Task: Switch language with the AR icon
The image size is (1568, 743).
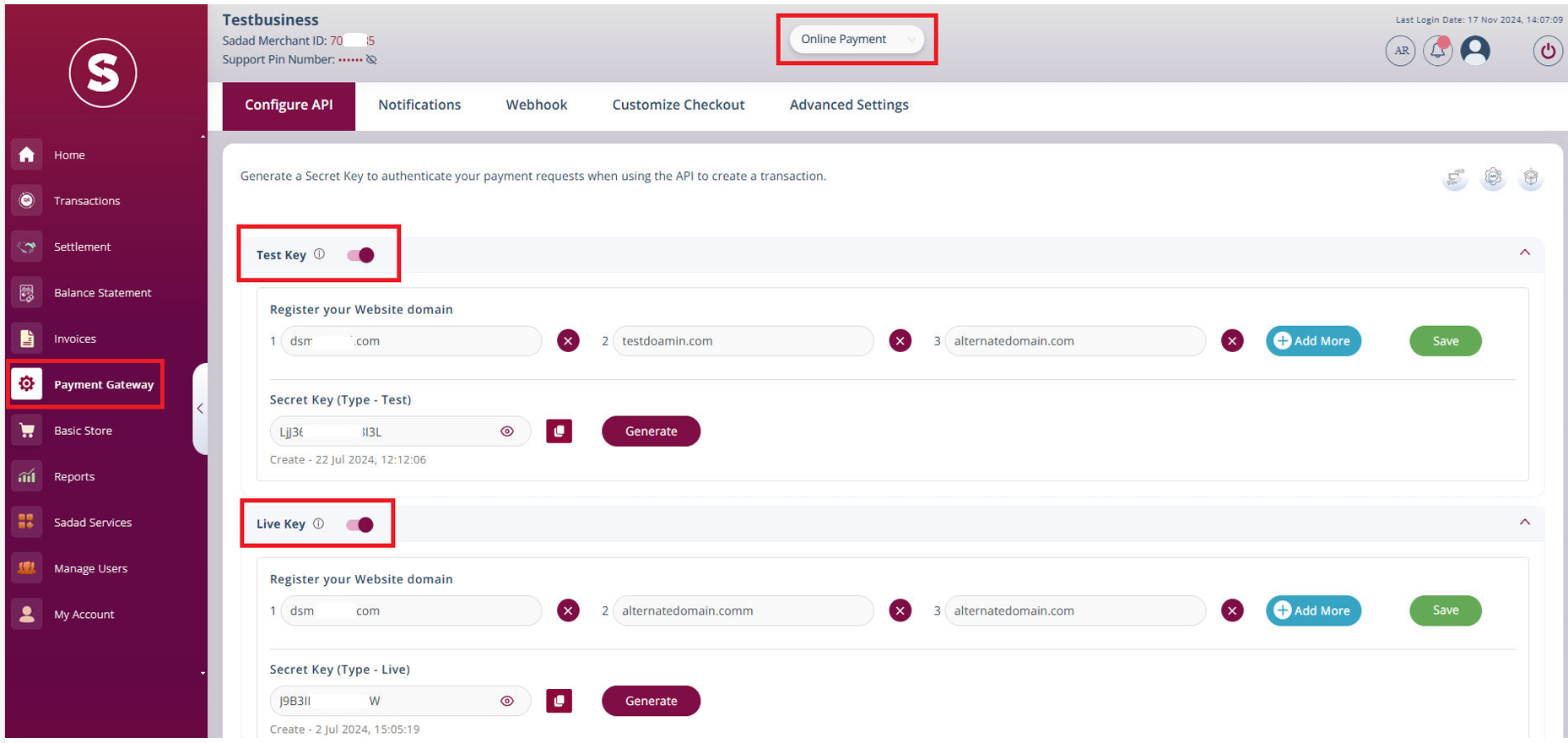Action: 1401,52
